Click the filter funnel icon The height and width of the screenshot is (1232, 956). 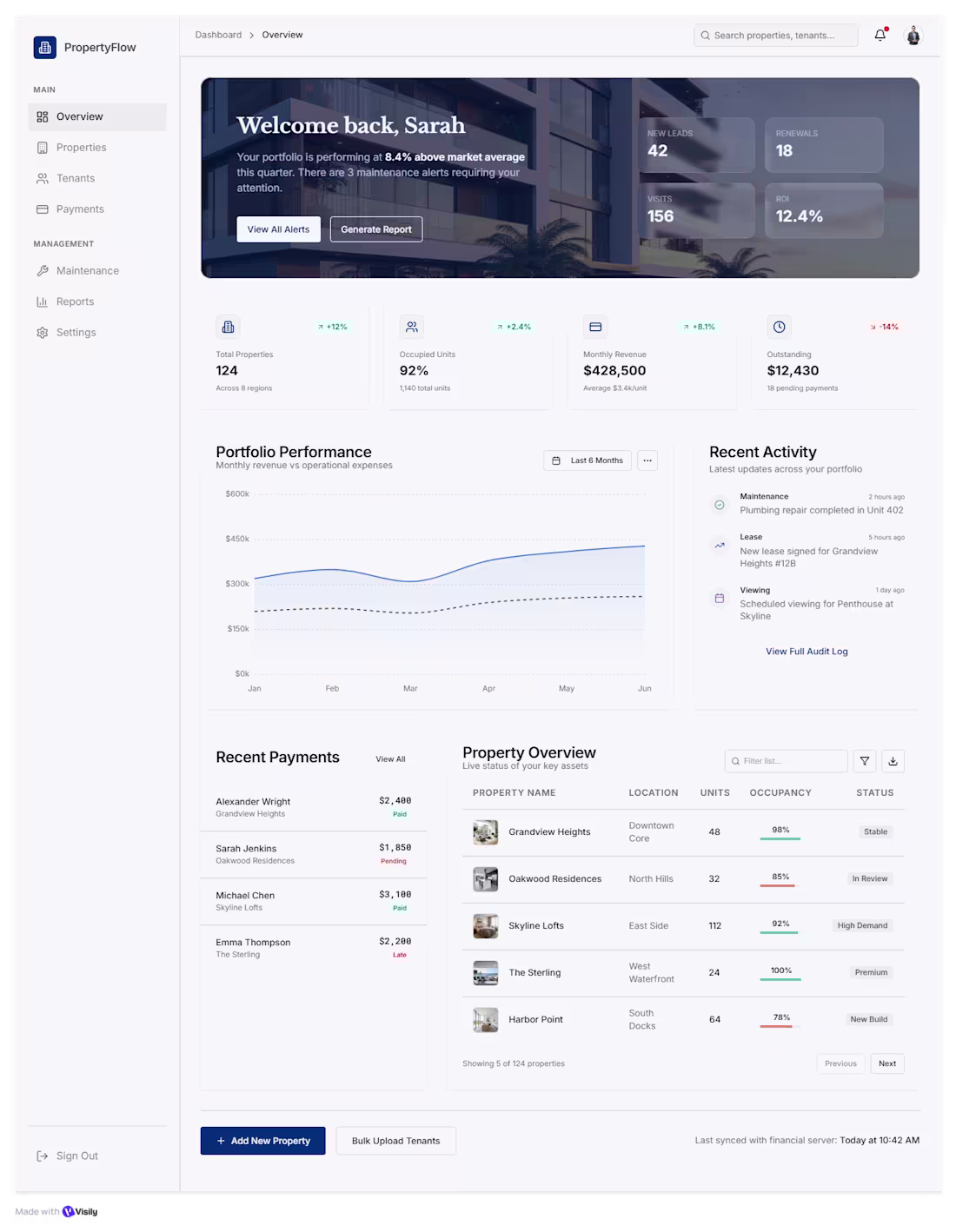click(865, 761)
